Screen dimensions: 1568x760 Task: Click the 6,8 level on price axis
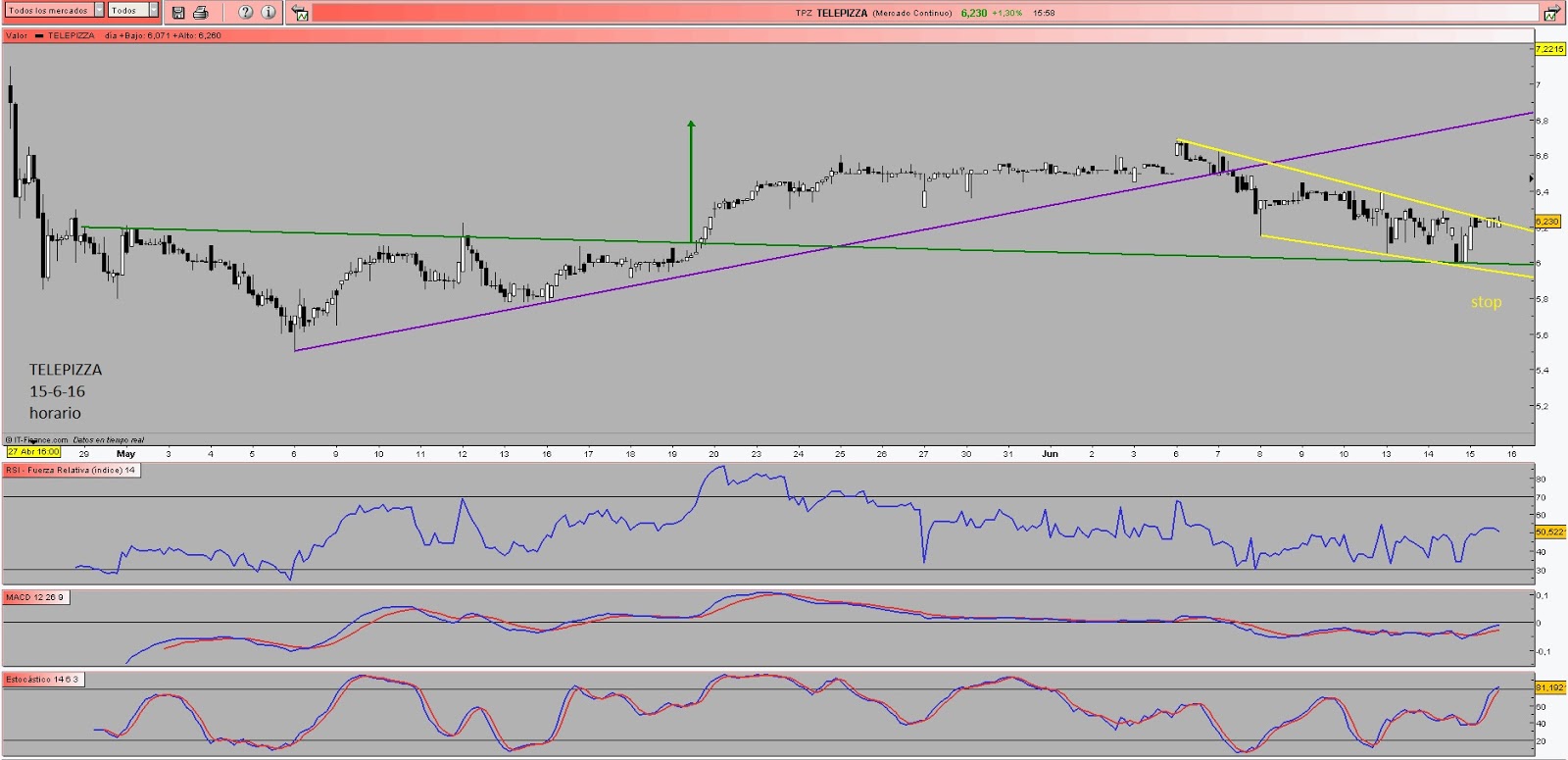1543,121
